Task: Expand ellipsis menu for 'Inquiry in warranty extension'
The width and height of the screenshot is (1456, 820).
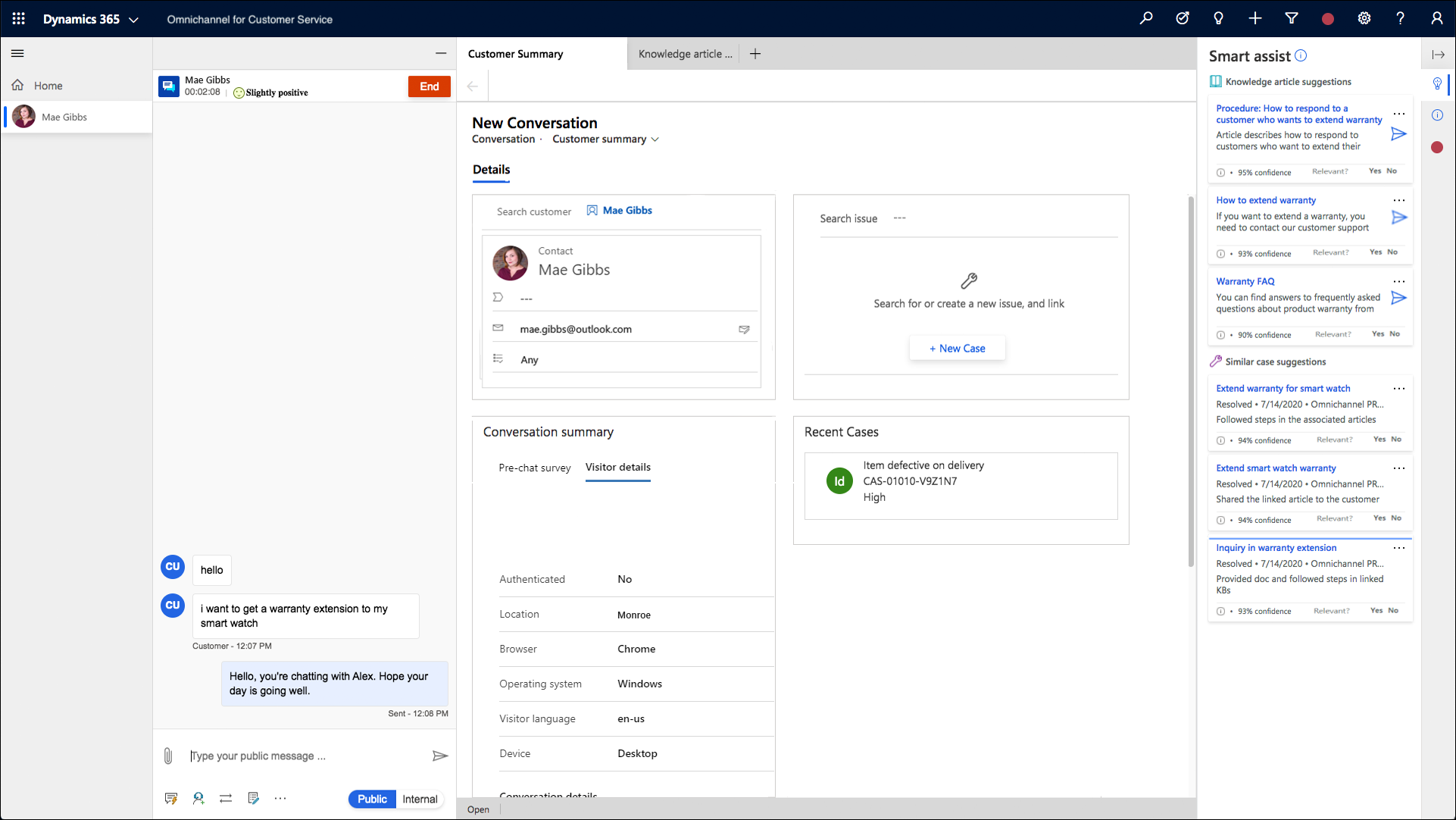Action: coord(1400,547)
